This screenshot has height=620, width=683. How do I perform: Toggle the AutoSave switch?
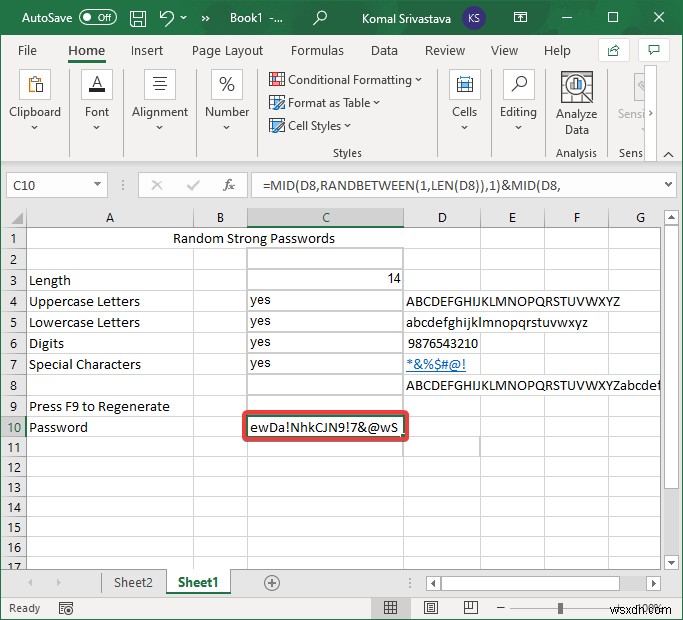[97, 17]
